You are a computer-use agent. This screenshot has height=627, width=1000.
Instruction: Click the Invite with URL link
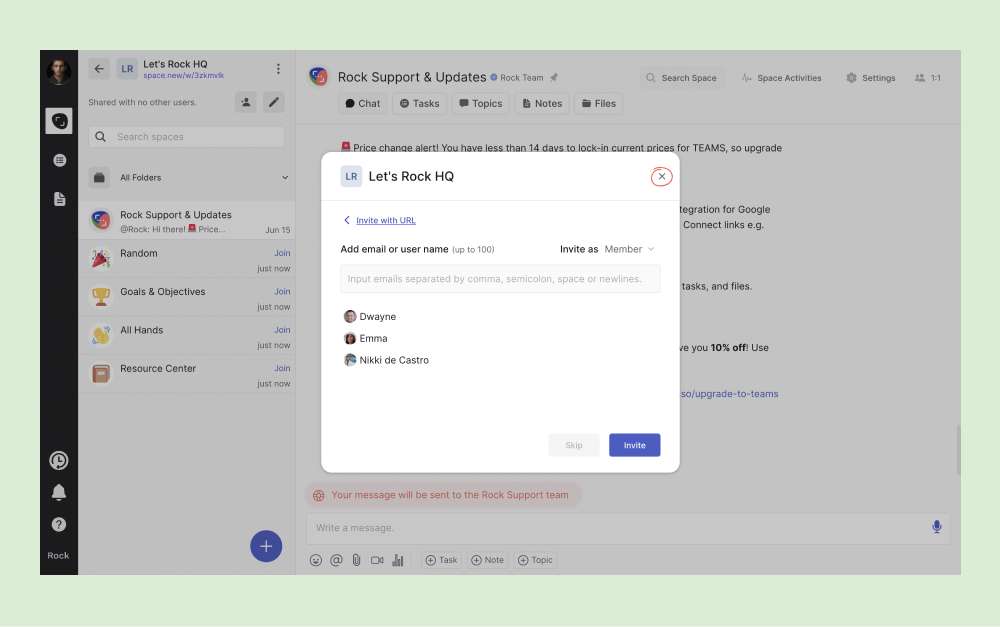(x=386, y=220)
